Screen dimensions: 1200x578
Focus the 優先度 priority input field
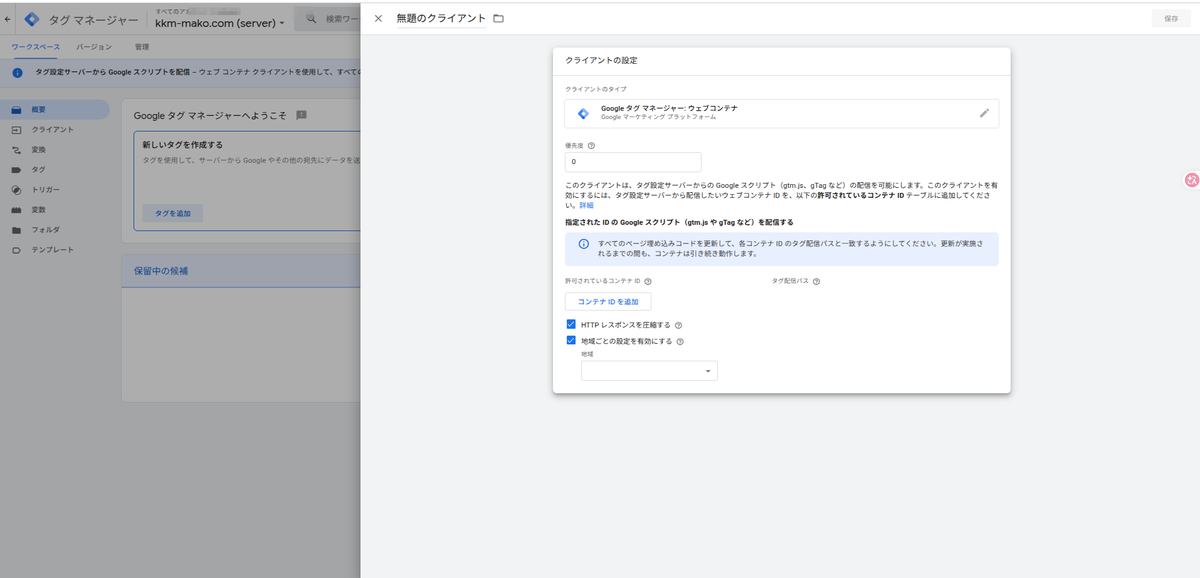[633, 162]
